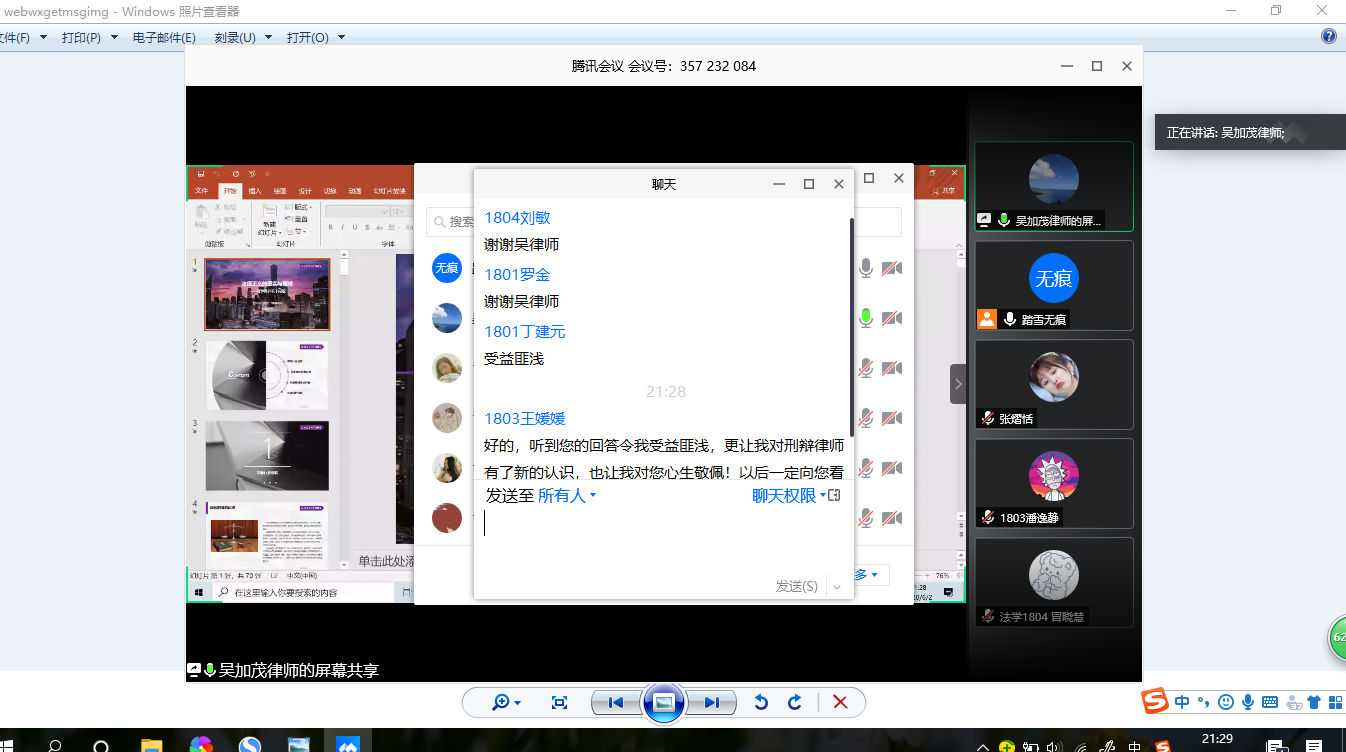This screenshot has width=1346, height=752.
Task: Toggle the Sogou microphone voice input
Action: coord(1247,702)
